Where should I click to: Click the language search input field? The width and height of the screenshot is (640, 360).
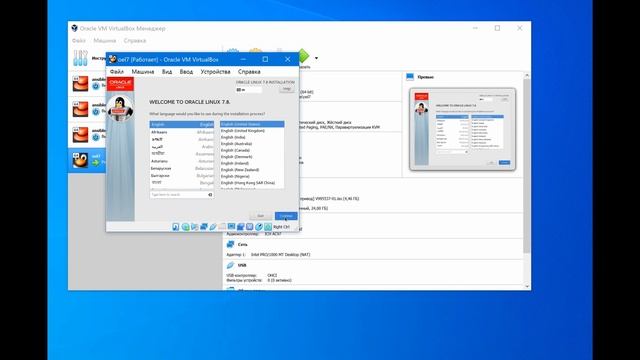click(182, 195)
